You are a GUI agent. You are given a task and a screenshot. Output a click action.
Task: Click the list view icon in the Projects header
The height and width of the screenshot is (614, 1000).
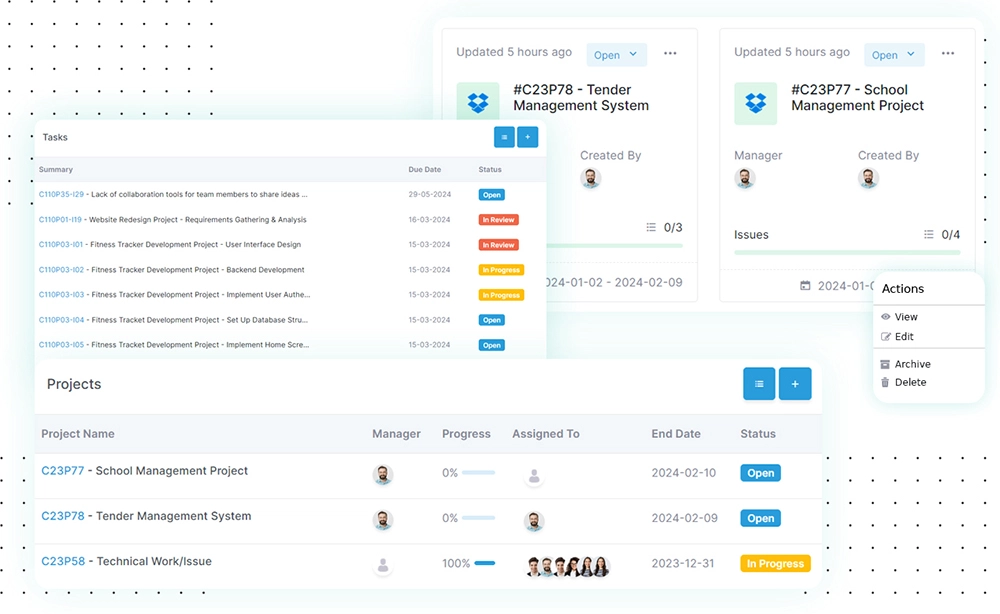pos(759,383)
